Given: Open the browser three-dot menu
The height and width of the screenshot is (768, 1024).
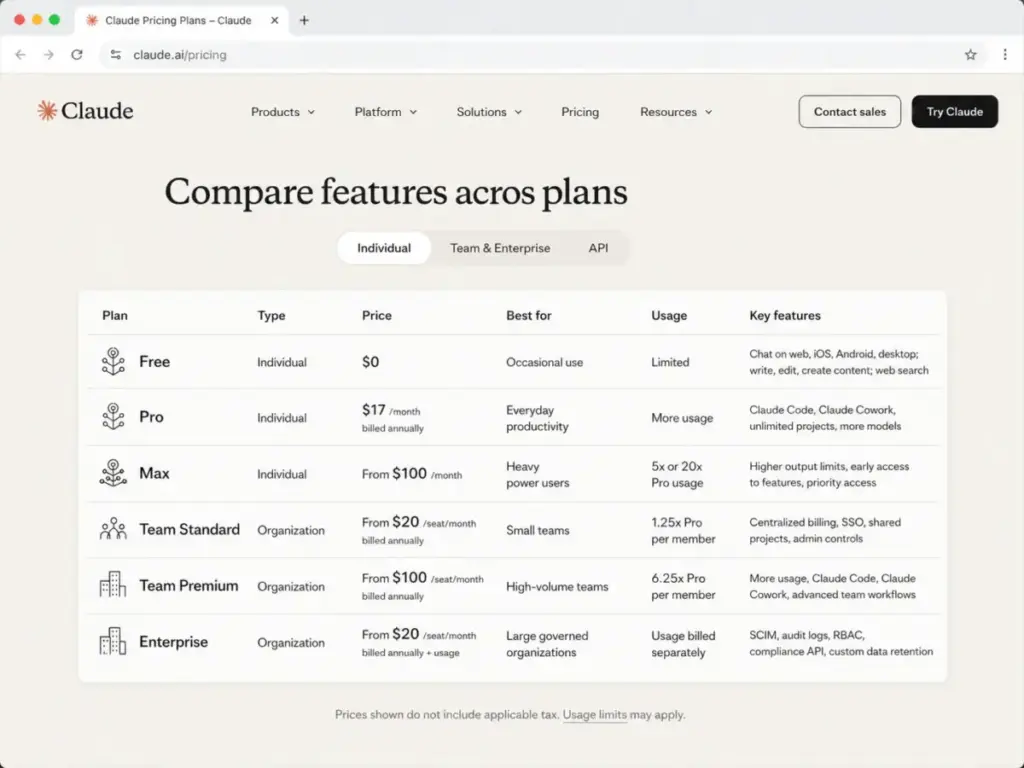Looking at the screenshot, I should (1005, 55).
